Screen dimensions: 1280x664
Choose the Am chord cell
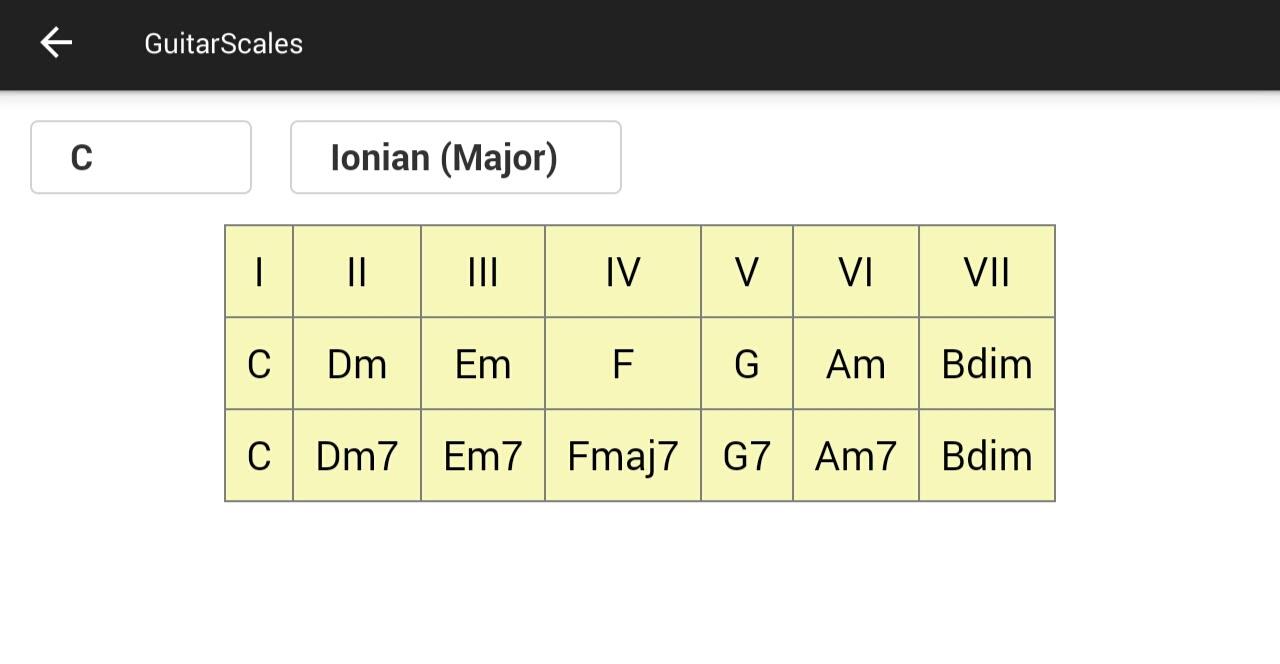tap(856, 364)
